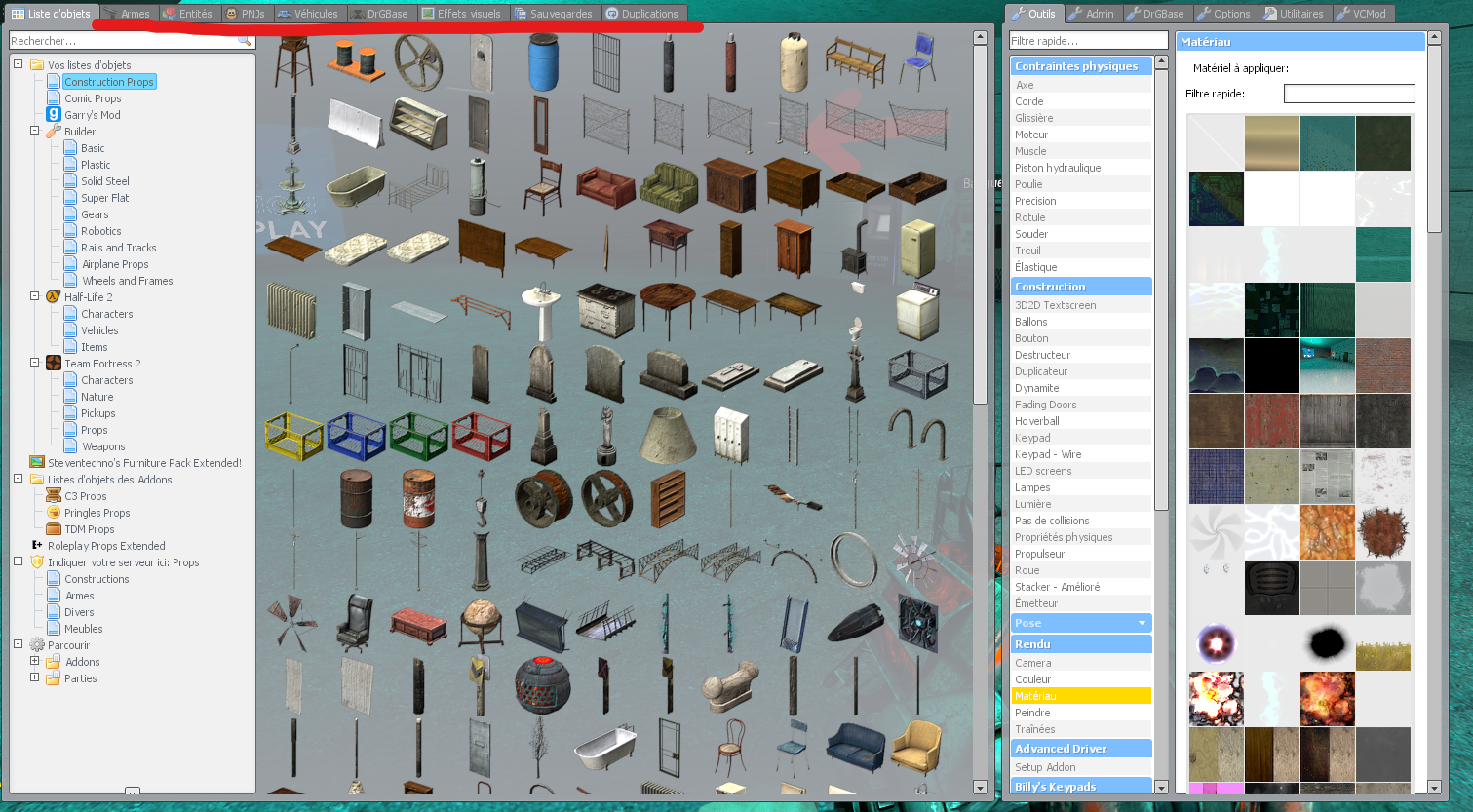The width and height of the screenshot is (1473, 812).
Task: Switch to the Duplications tab
Action: pos(641,14)
